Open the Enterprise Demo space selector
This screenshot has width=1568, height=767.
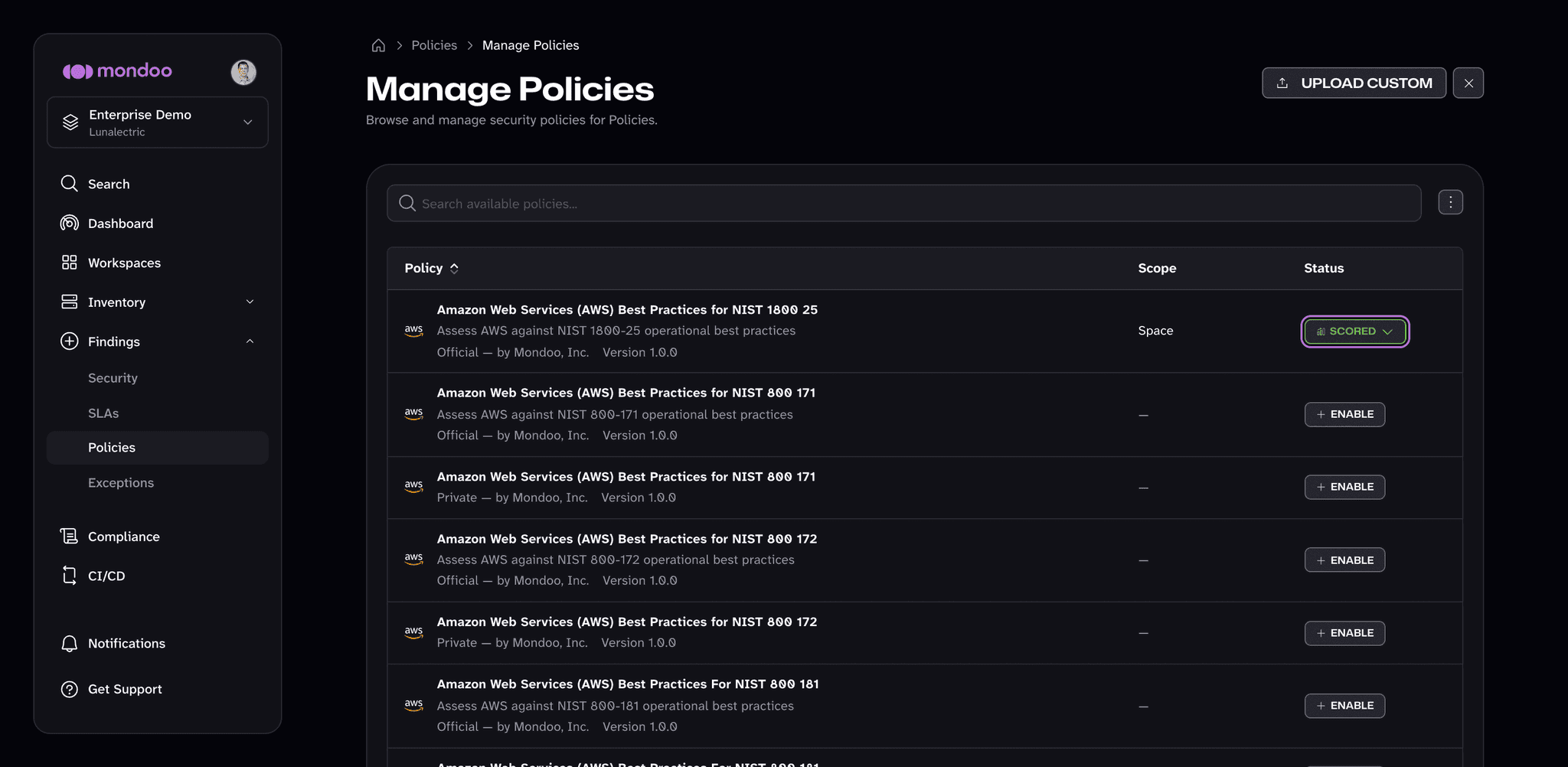pyautogui.click(x=158, y=122)
